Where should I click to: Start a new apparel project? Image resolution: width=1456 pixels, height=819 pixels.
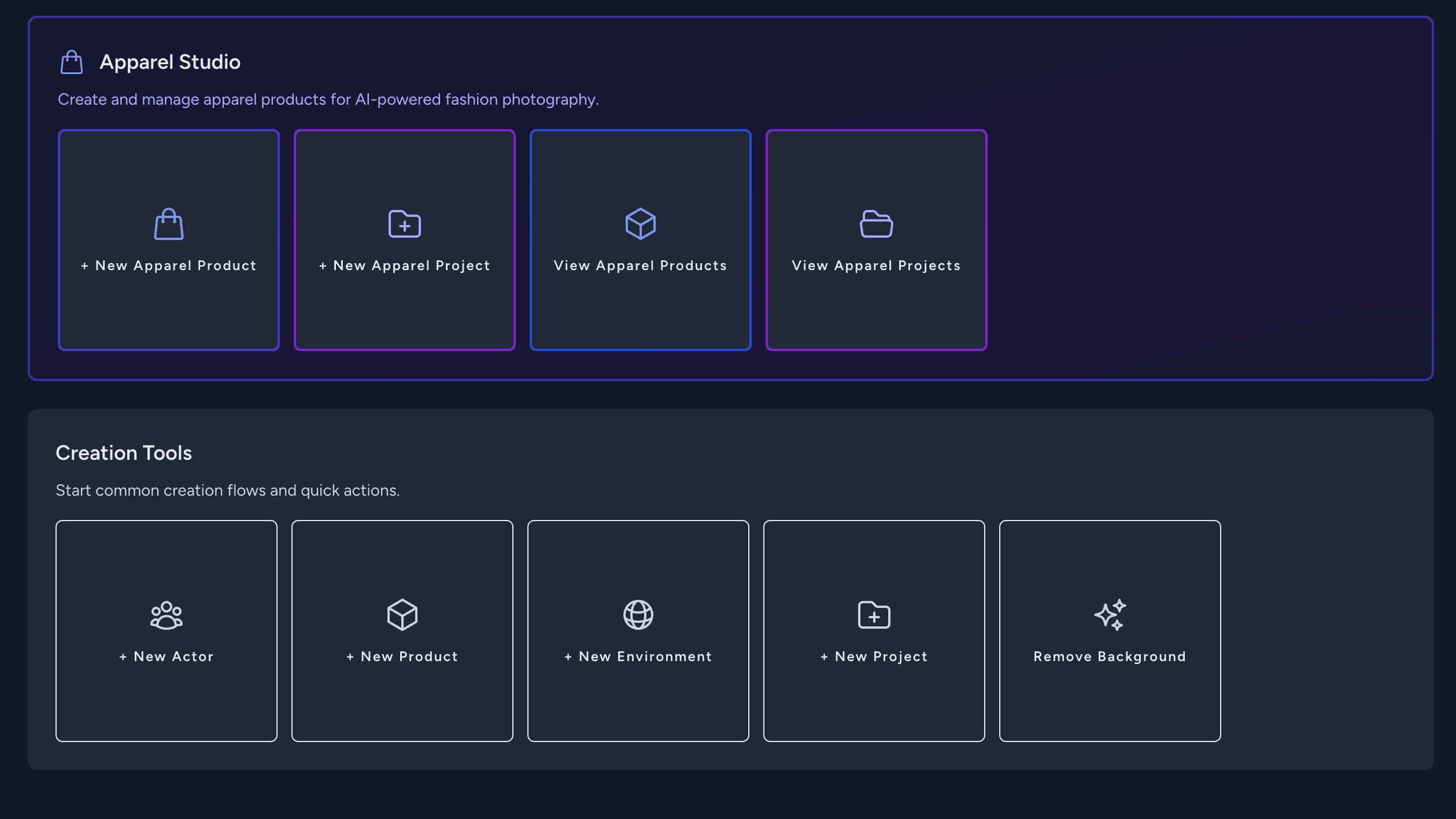pos(405,240)
